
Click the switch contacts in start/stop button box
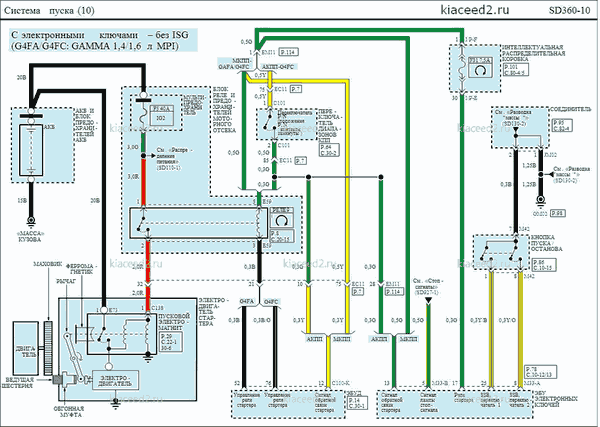(500, 251)
